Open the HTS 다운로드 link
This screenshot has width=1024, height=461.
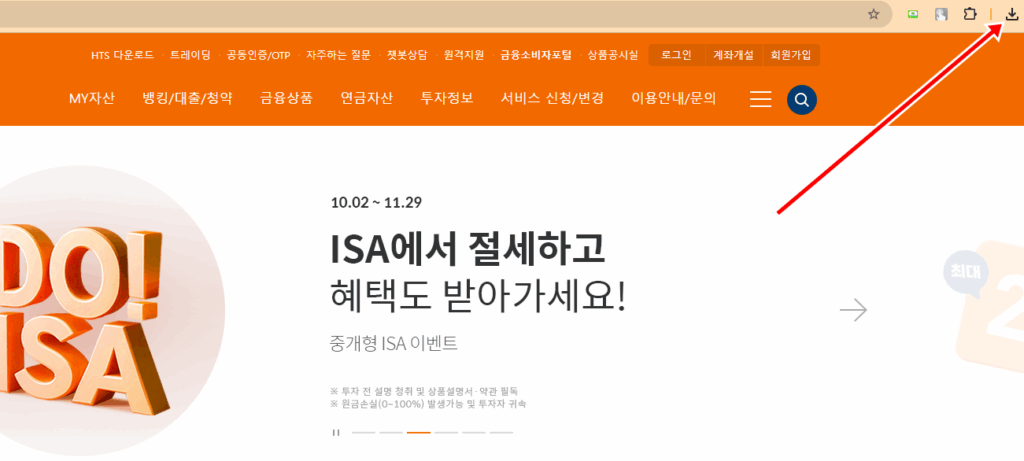tap(123, 55)
